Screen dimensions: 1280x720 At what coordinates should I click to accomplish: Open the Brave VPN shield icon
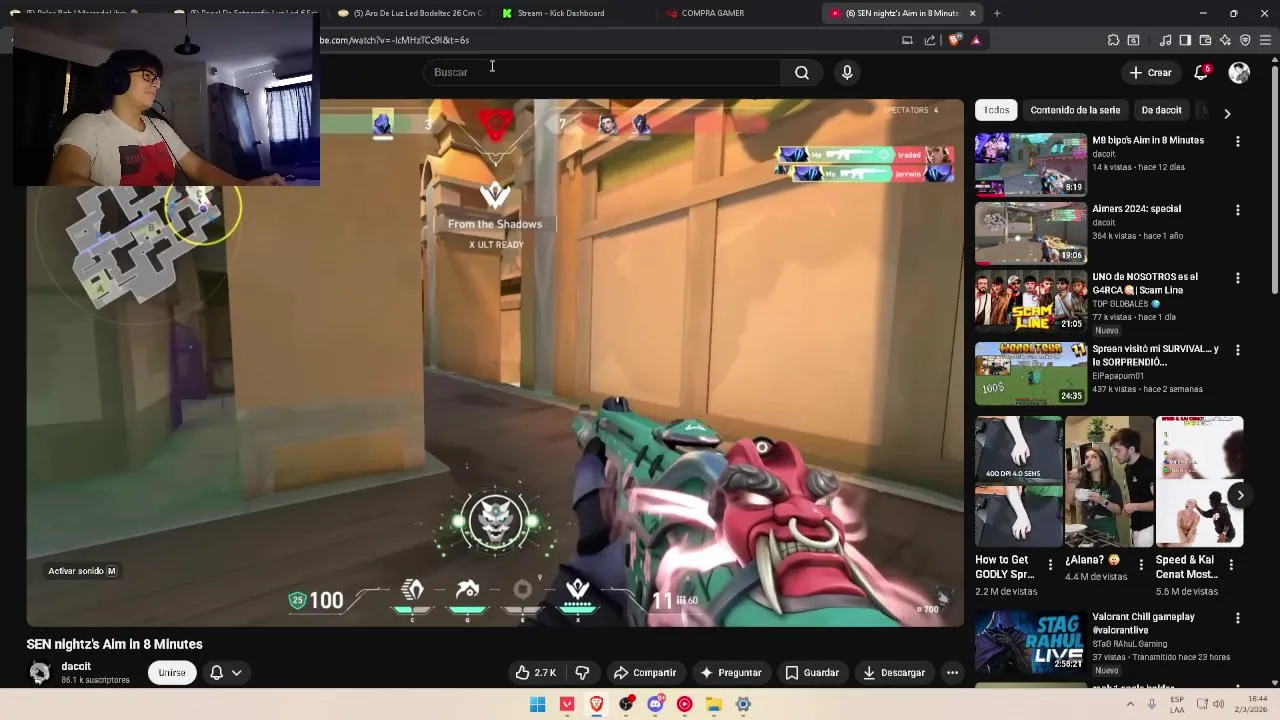1245,40
